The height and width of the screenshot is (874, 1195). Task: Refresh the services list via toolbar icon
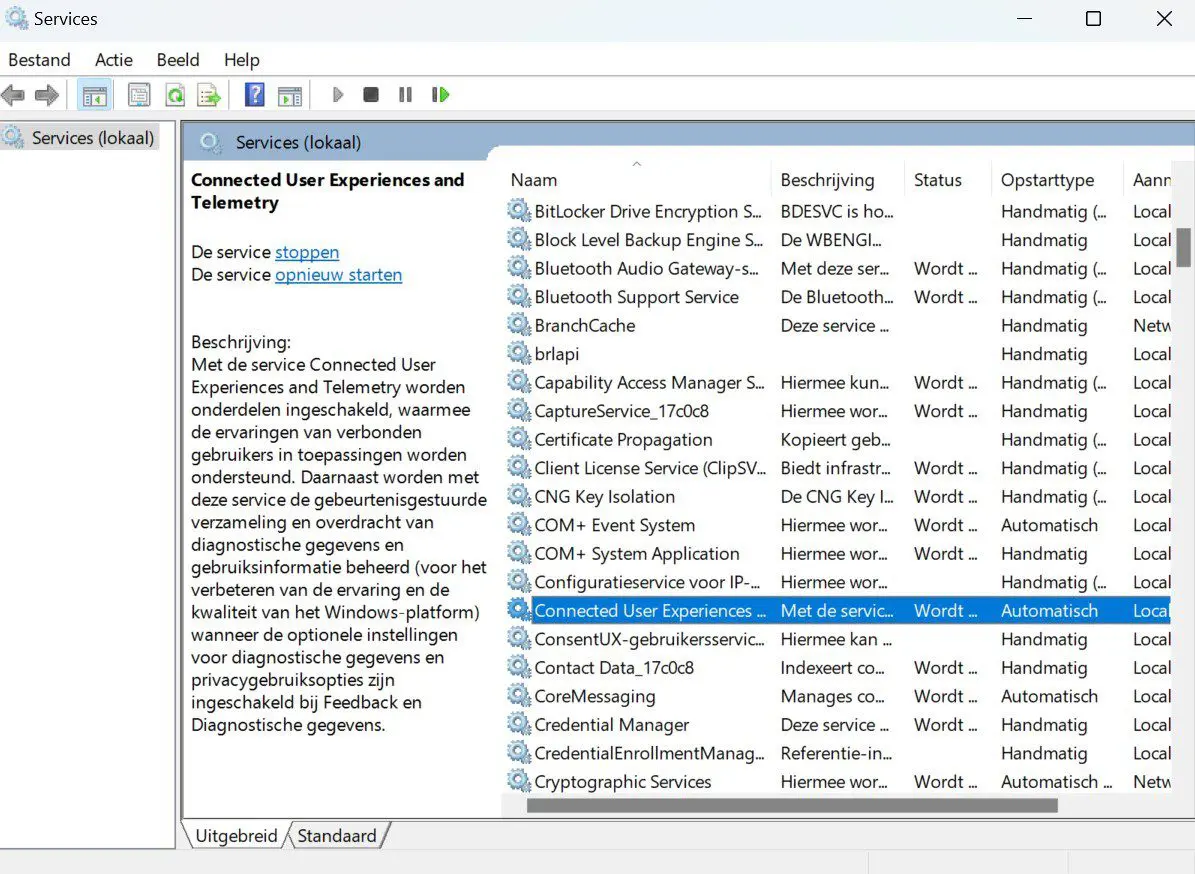pos(175,95)
